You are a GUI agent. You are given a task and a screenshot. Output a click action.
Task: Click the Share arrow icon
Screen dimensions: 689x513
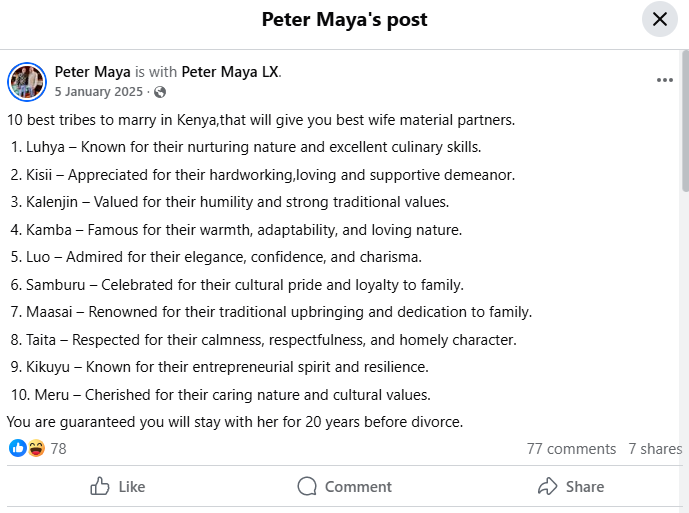547,486
